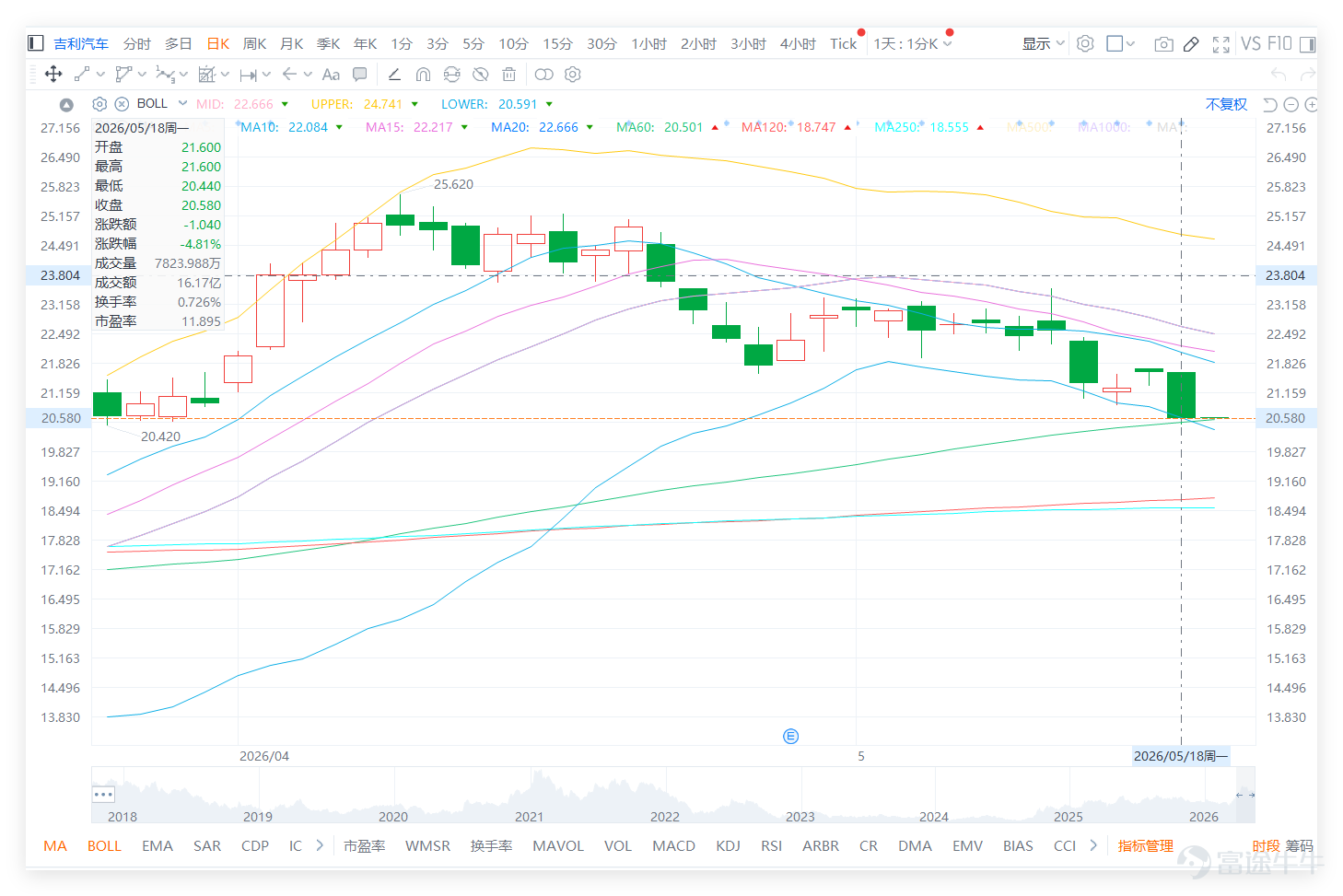The width and height of the screenshot is (1343, 896).
Task: Click the mini timeline range handle arrows
Action: [1245, 794]
